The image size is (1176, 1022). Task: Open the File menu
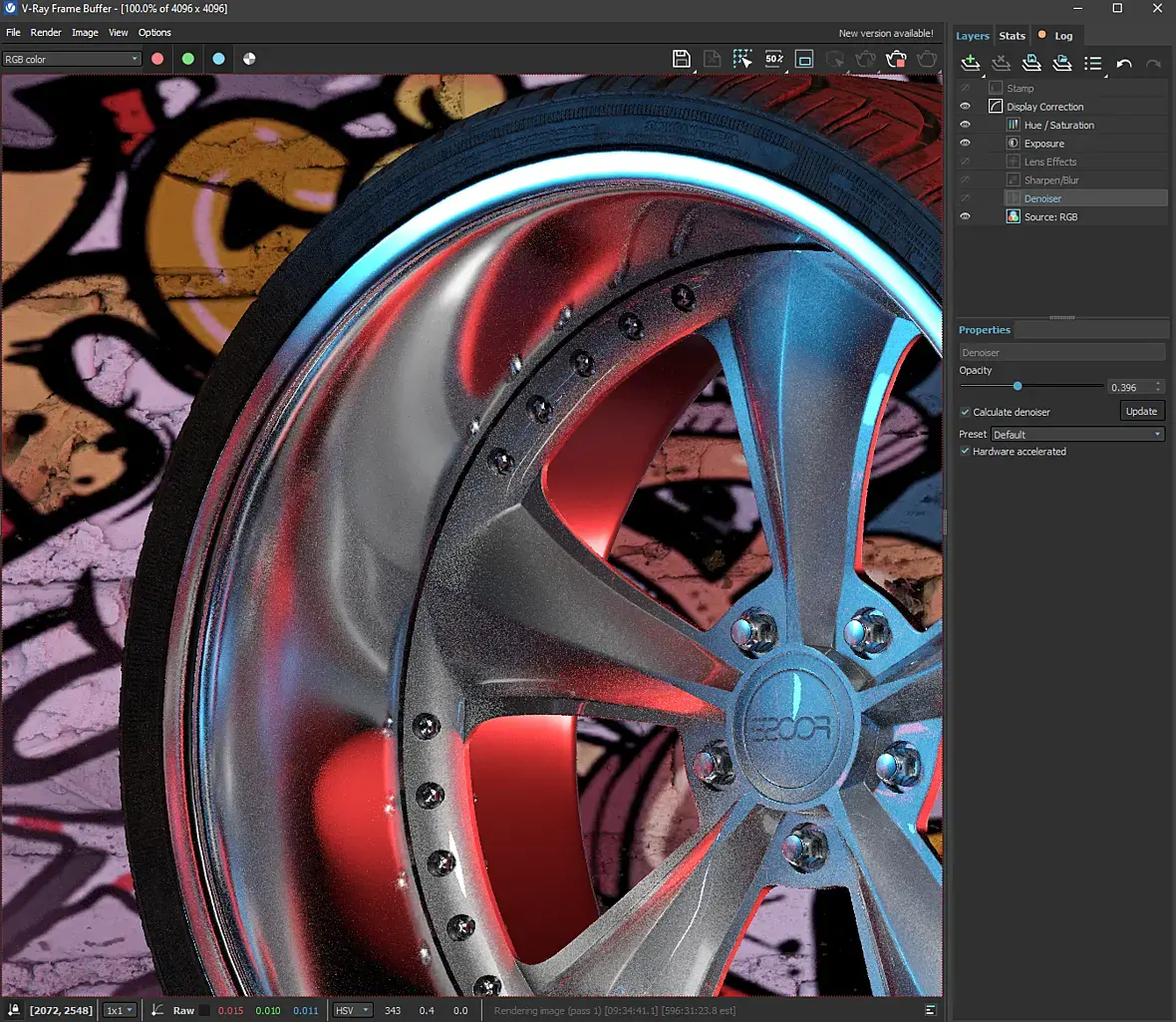click(x=13, y=32)
